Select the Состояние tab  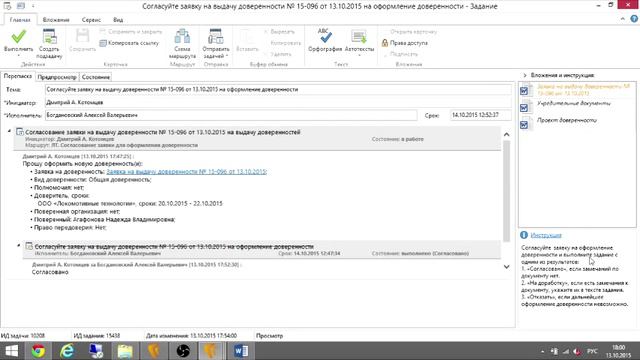[x=96, y=77]
